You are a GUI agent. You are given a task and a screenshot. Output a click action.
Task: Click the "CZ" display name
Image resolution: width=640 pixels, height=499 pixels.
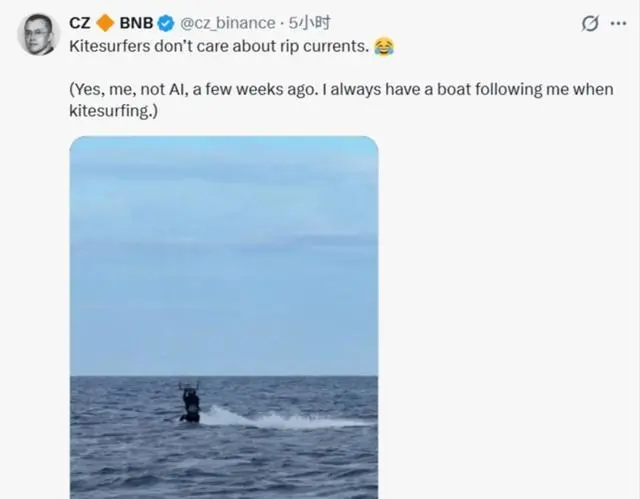tap(80, 23)
